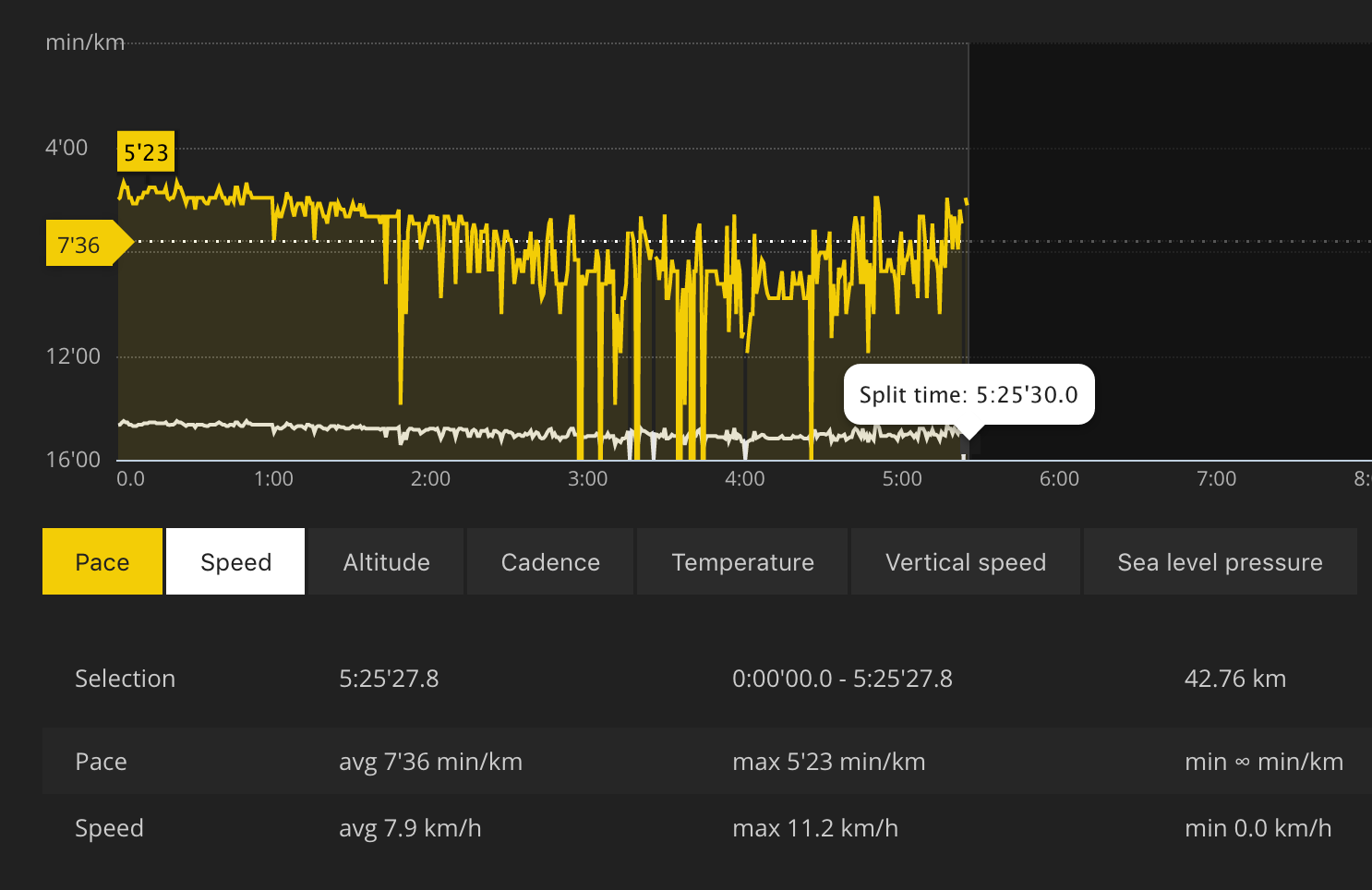Open the Altitude graph tab

point(386,561)
